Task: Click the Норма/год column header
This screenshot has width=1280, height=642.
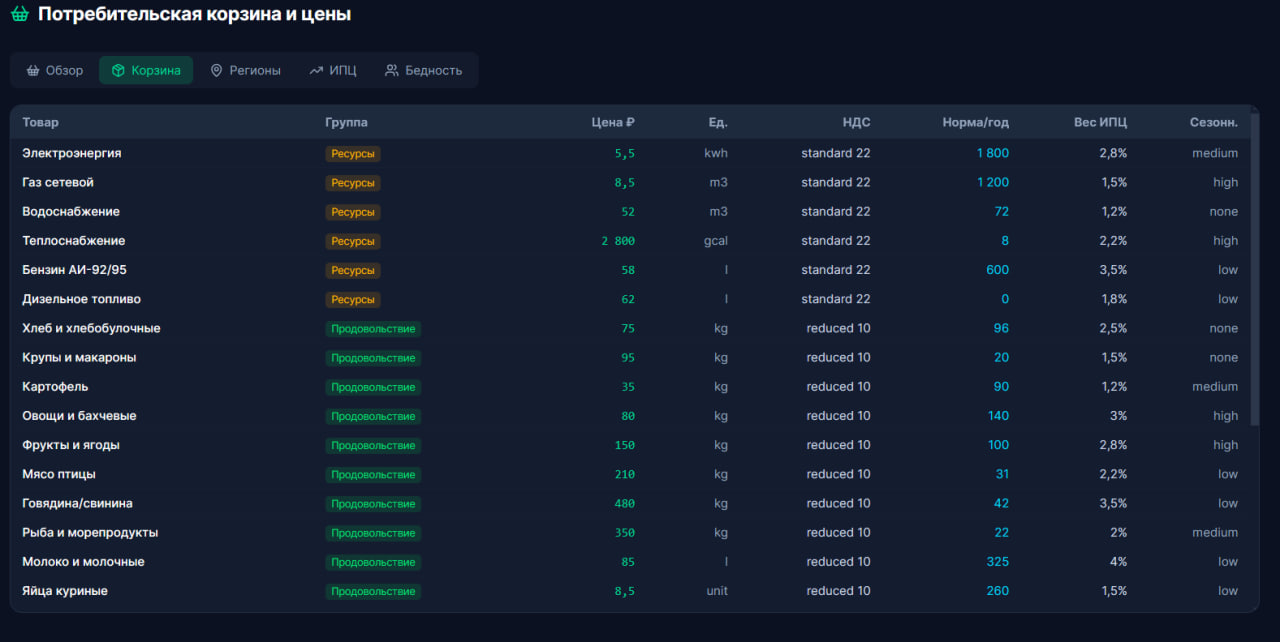Action: pos(976,123)
